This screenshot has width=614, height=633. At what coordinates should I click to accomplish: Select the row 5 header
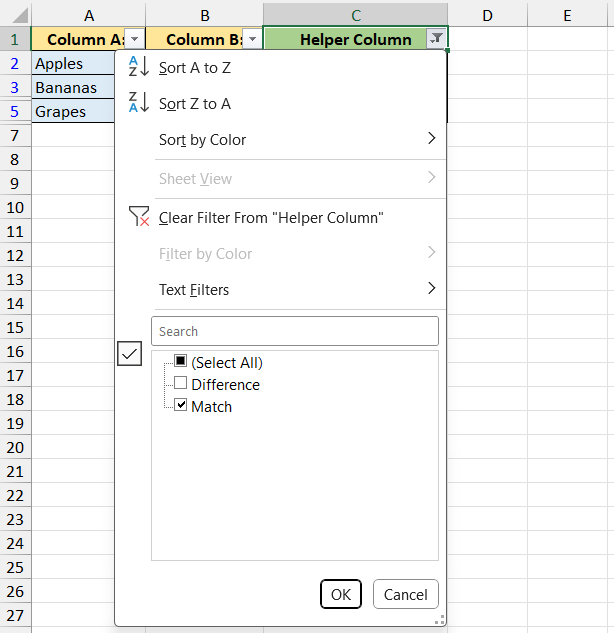(15, 111)
